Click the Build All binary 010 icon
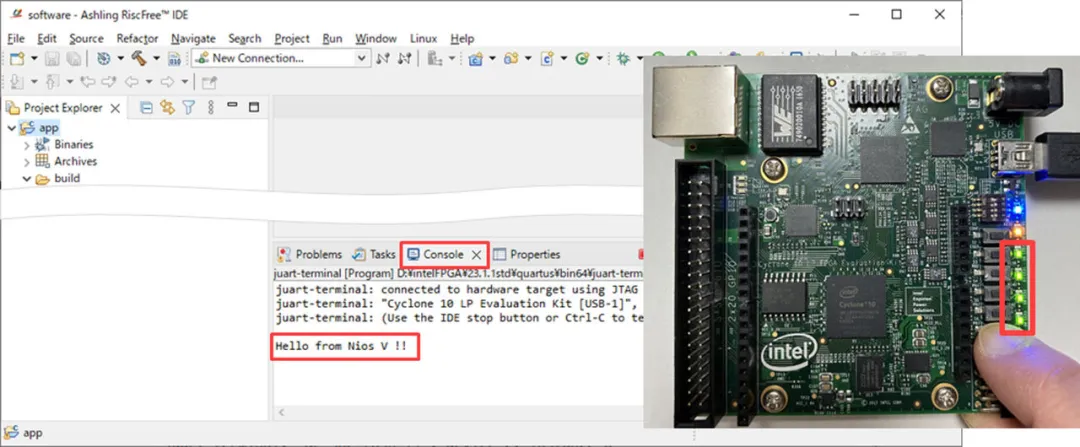Image resolution: width=1080 pixels, height=447 pixels. (x=175, y=59)
